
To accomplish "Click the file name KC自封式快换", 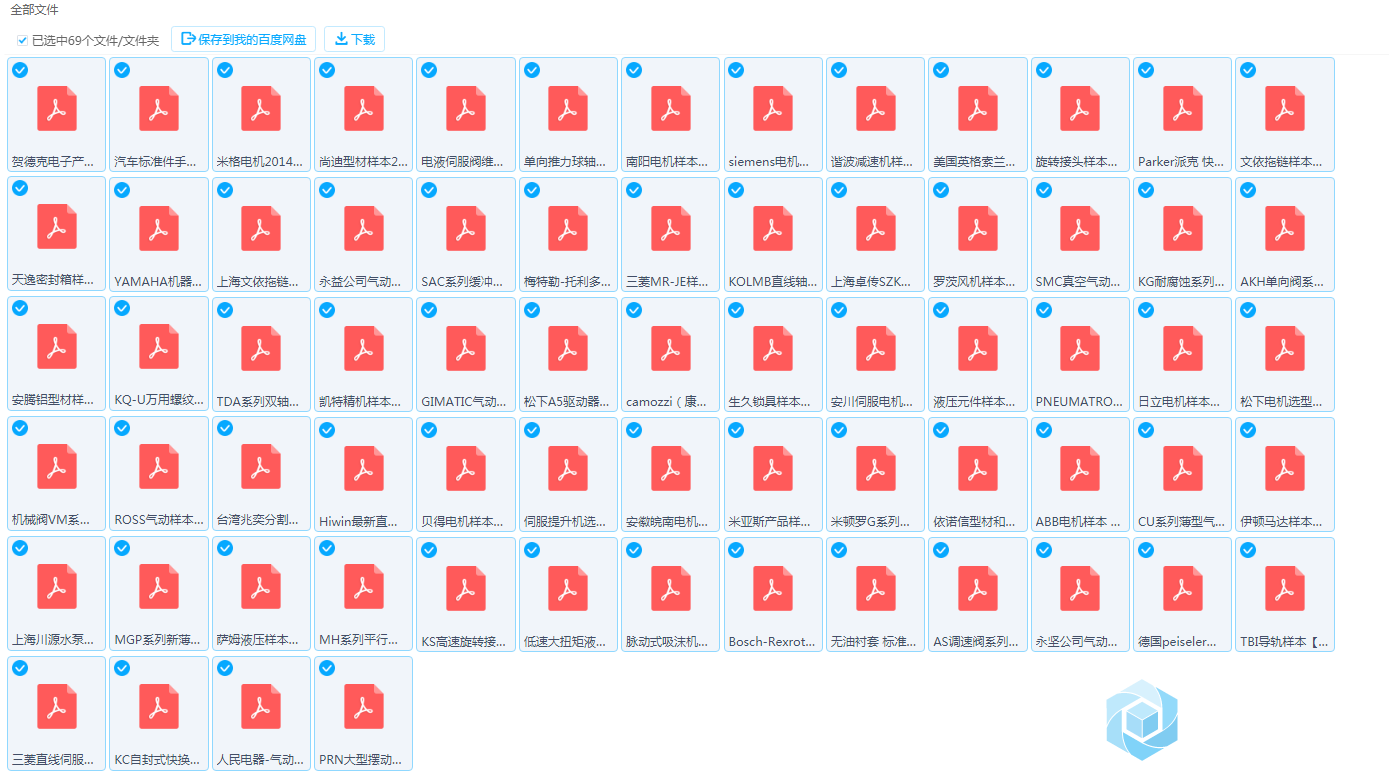I will [159, 759].
